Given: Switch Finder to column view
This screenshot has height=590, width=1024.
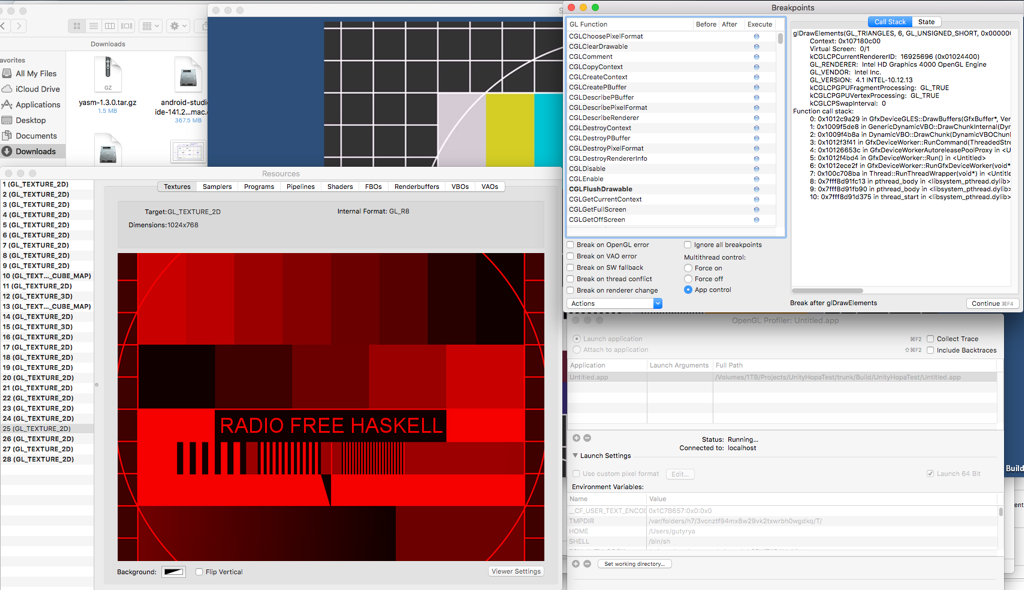Looking at the screenshot, I should pos(110,25).
